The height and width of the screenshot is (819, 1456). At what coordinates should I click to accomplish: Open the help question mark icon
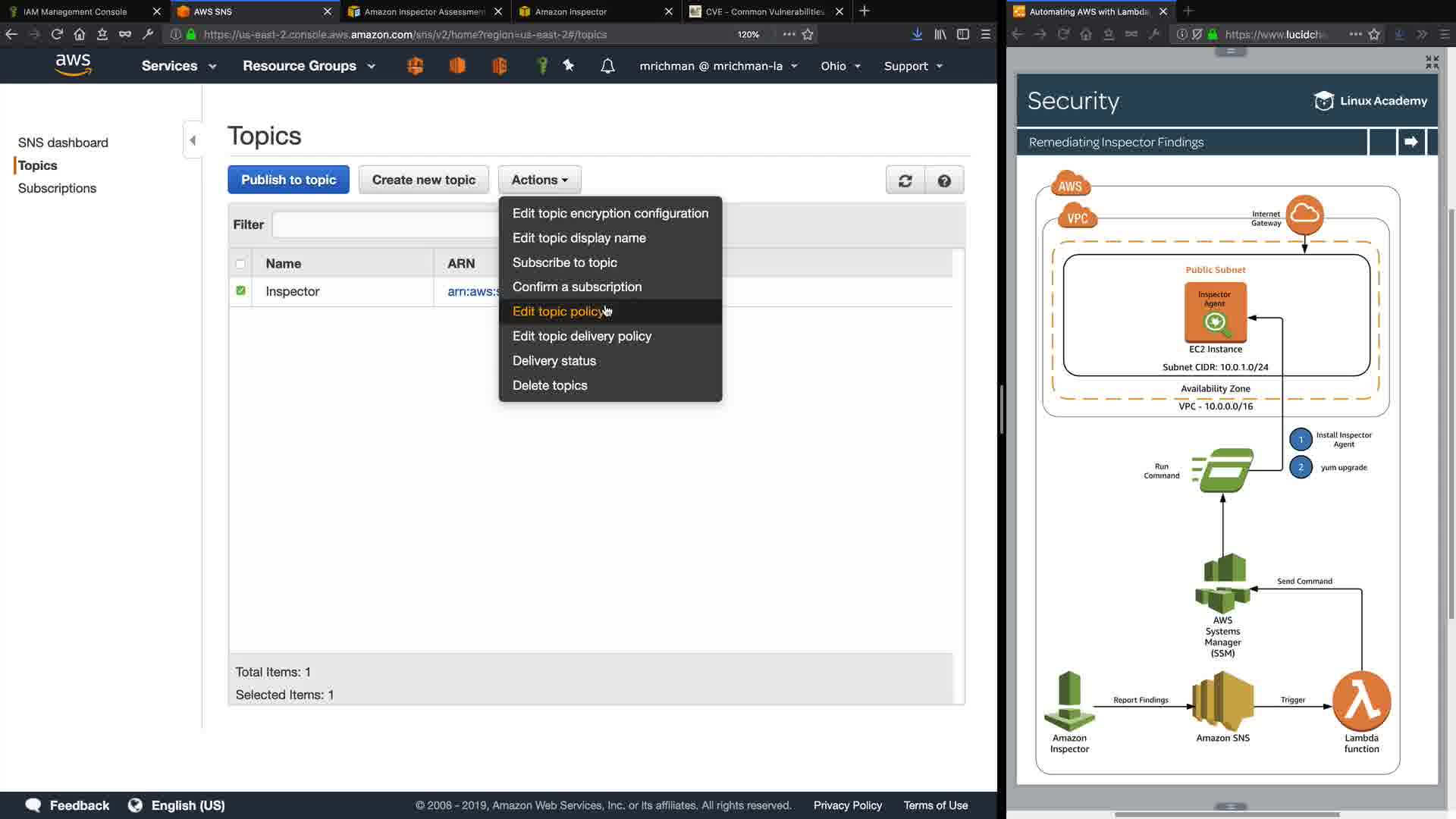click(x=944, y=180)
